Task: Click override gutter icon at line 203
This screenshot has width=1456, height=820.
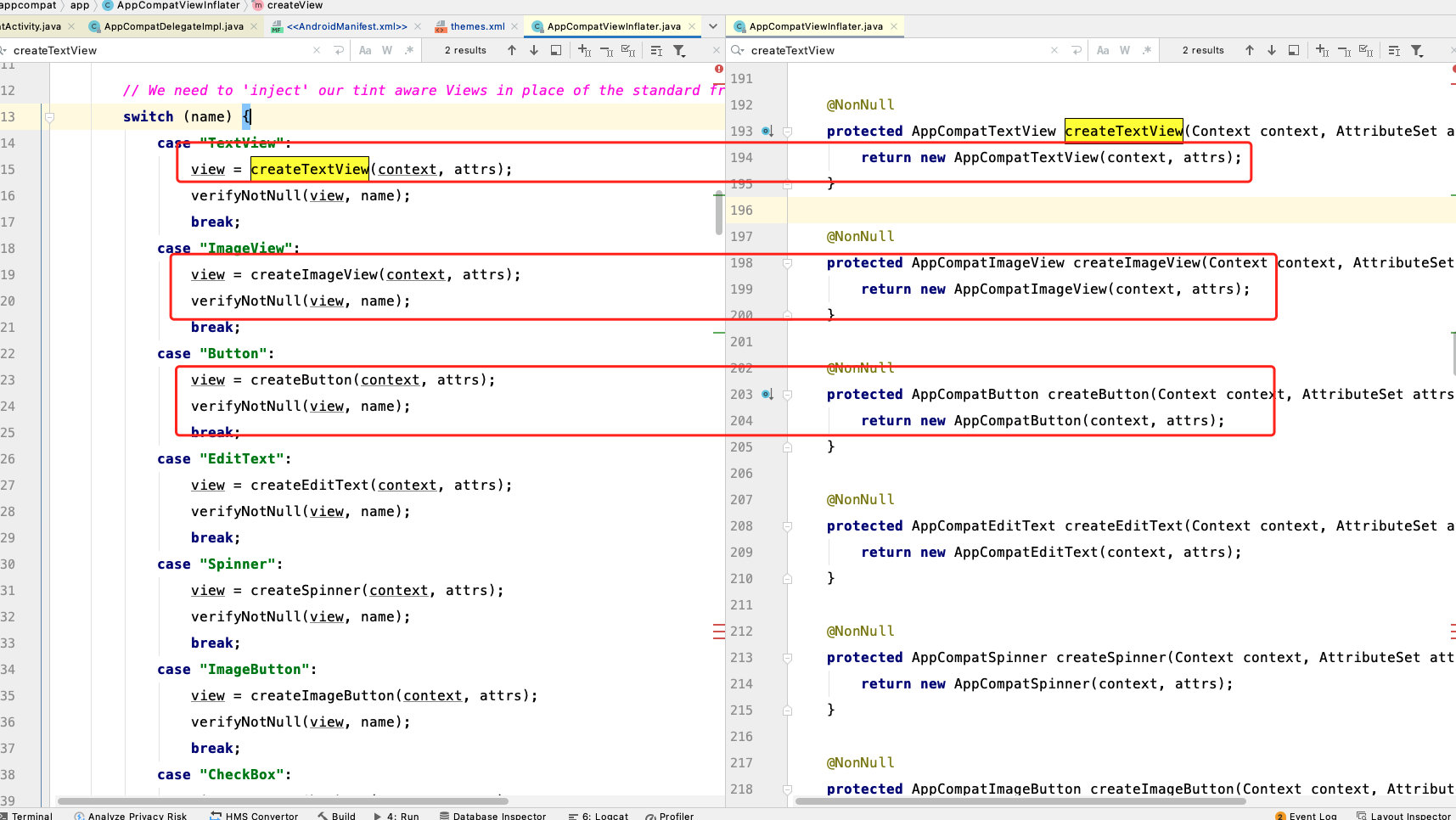Action: 767,395
